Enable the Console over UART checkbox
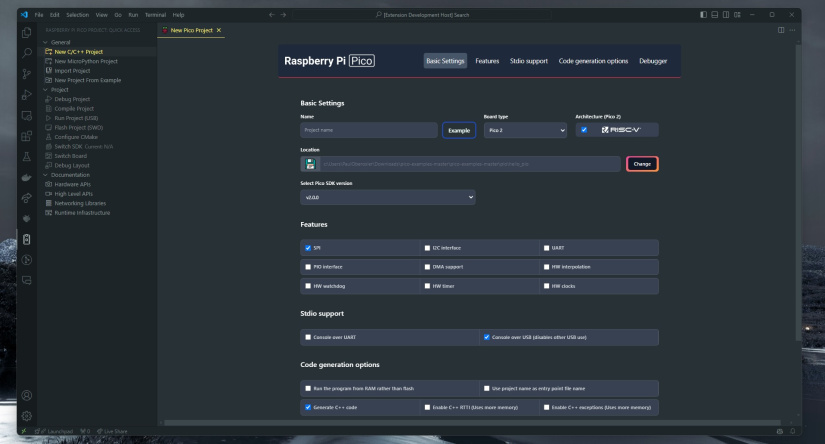The height and width of the screenshot is (444, 825). point(308,337)
